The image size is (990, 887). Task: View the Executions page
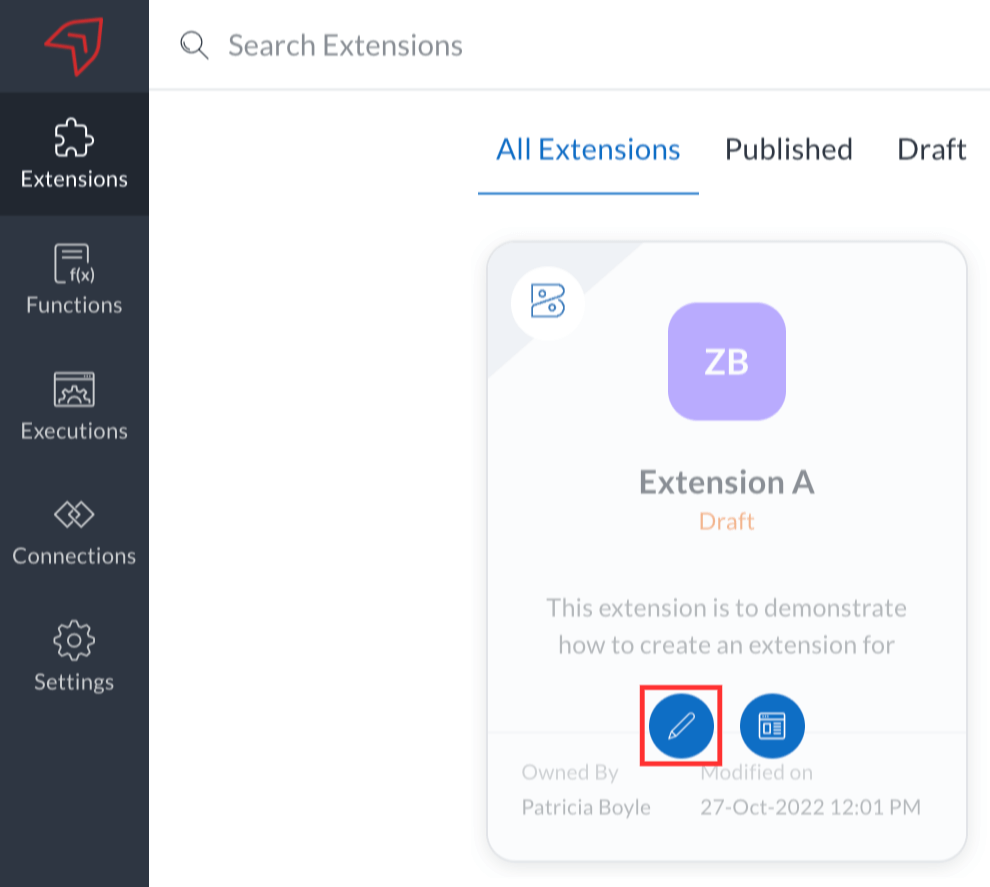click(74, 405)
